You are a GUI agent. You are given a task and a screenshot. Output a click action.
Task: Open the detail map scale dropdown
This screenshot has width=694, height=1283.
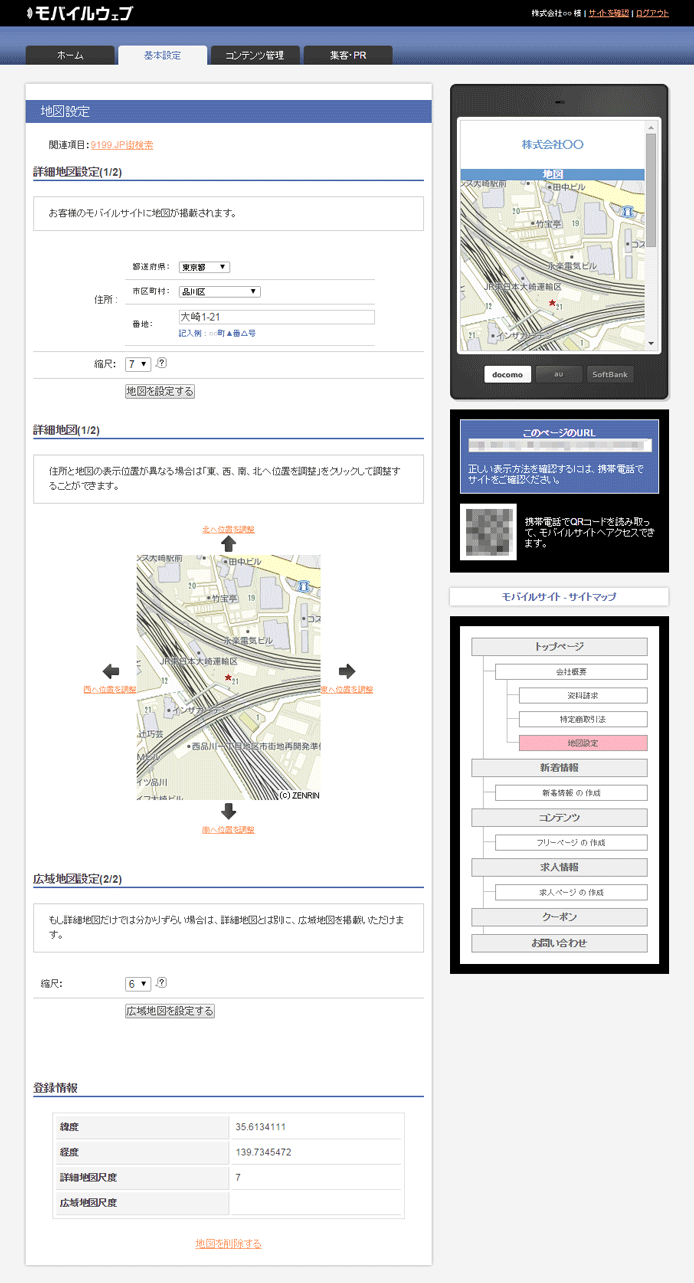(138, 365)
